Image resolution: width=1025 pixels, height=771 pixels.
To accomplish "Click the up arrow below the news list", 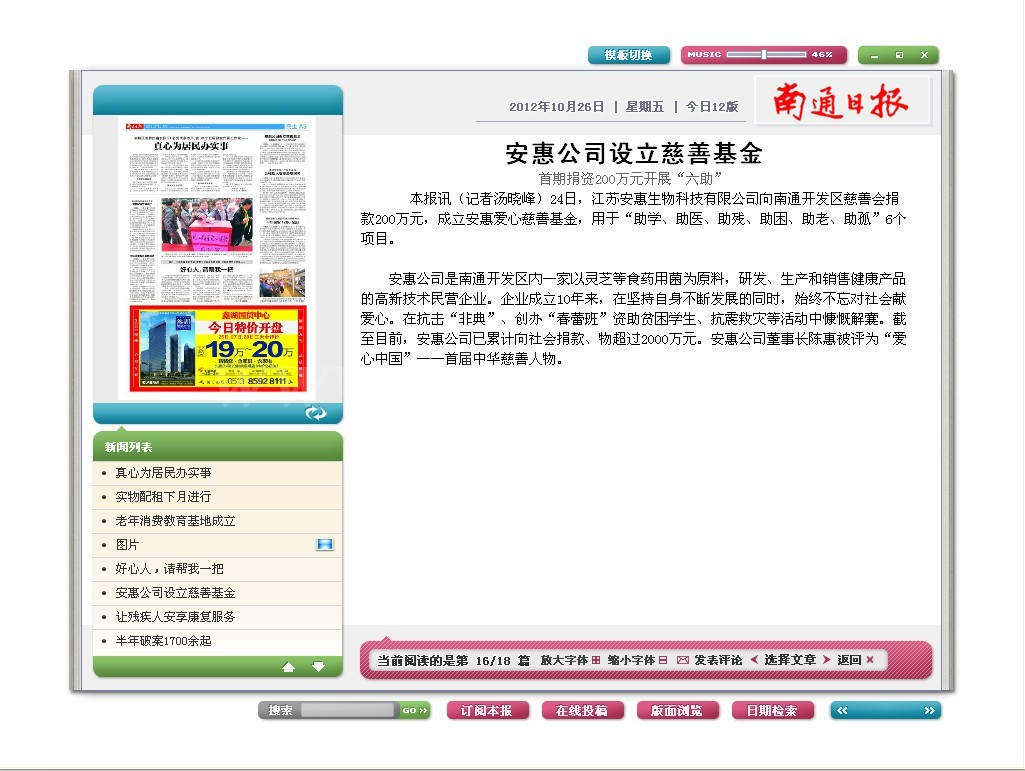I will (x=289, y=665).
